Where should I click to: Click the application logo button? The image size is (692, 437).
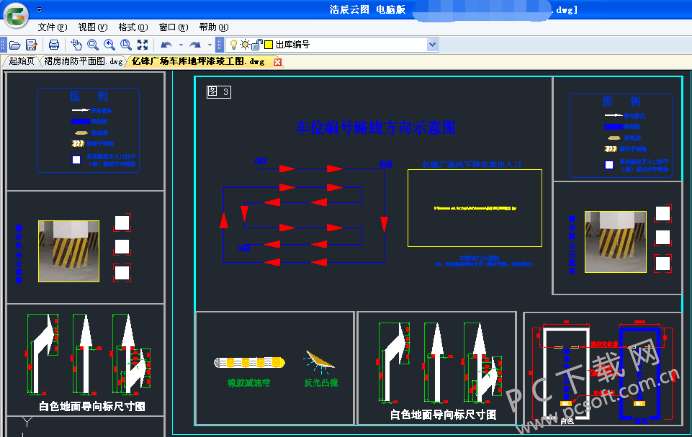(x=15, y=14)
